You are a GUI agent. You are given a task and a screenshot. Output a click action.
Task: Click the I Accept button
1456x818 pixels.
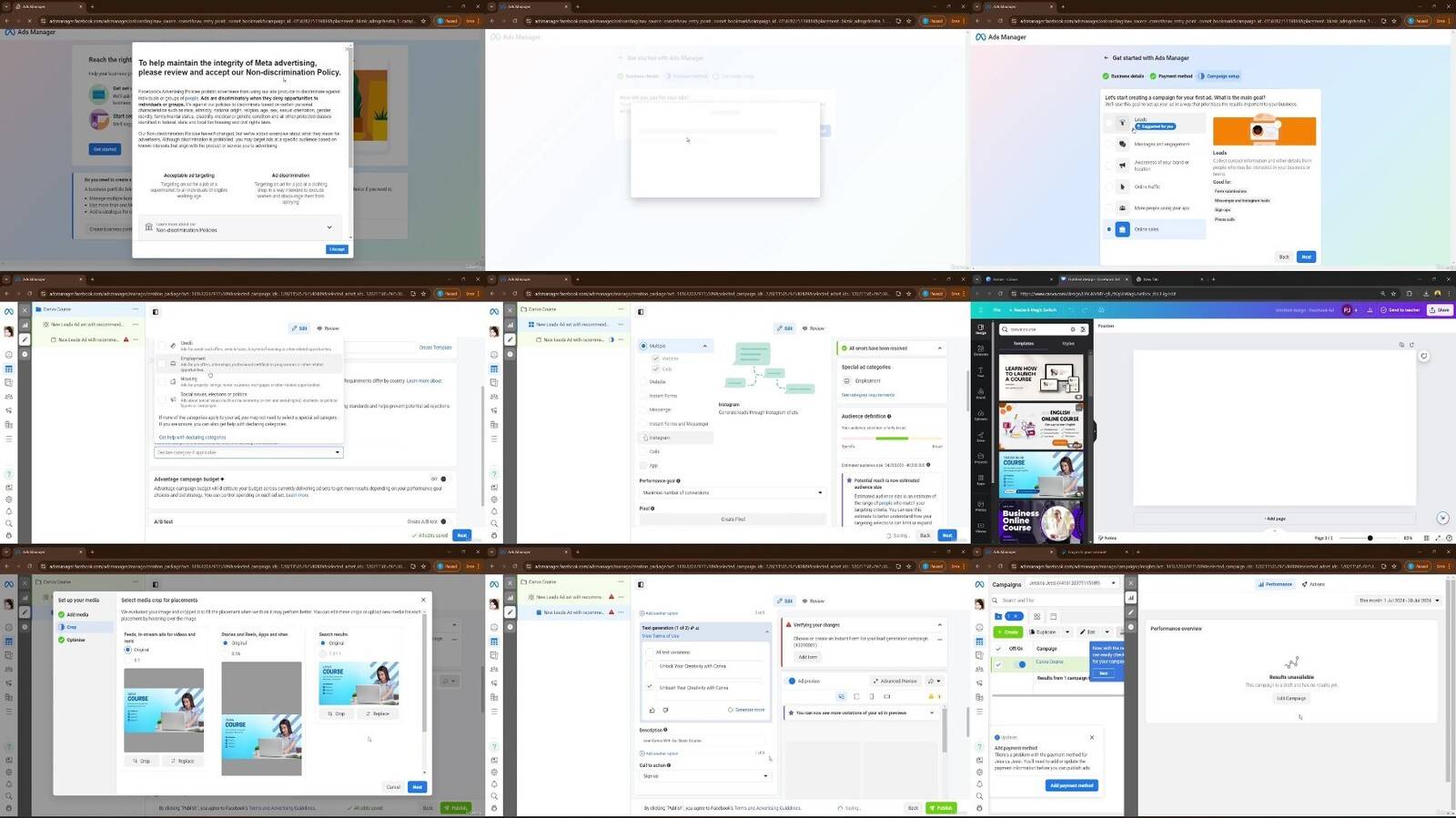pyautogui.click(x=337, y=249)
